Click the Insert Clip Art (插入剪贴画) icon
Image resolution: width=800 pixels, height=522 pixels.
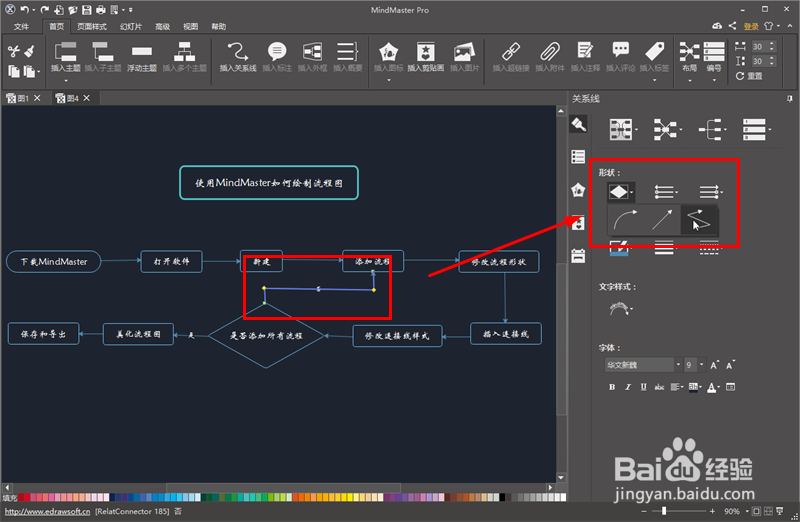click(426, 52)
